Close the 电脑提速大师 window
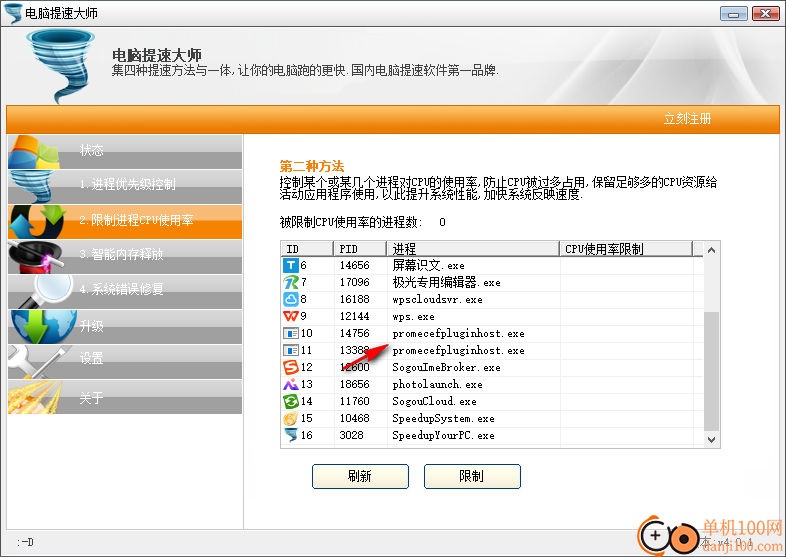Image resolution: width=786 pixels, height=557 pixels. (765, 14)
